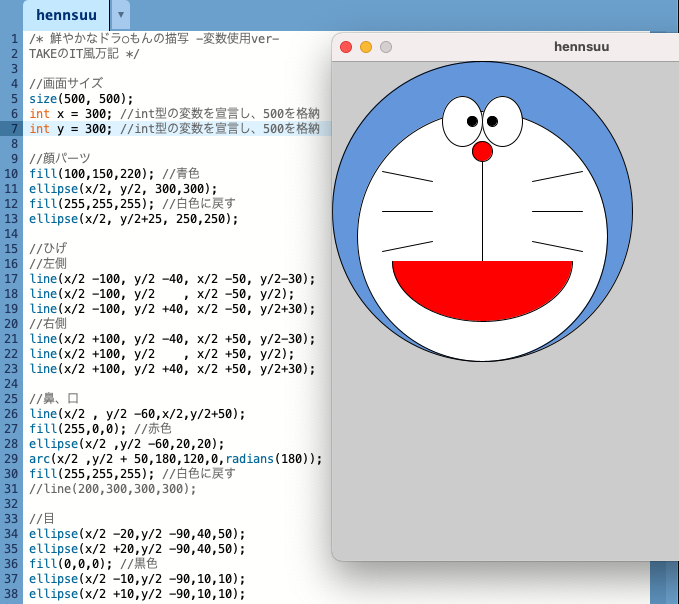
Task: Click the ellipse(x/2, y/2, 300,300); line
Action: (123, 189)
